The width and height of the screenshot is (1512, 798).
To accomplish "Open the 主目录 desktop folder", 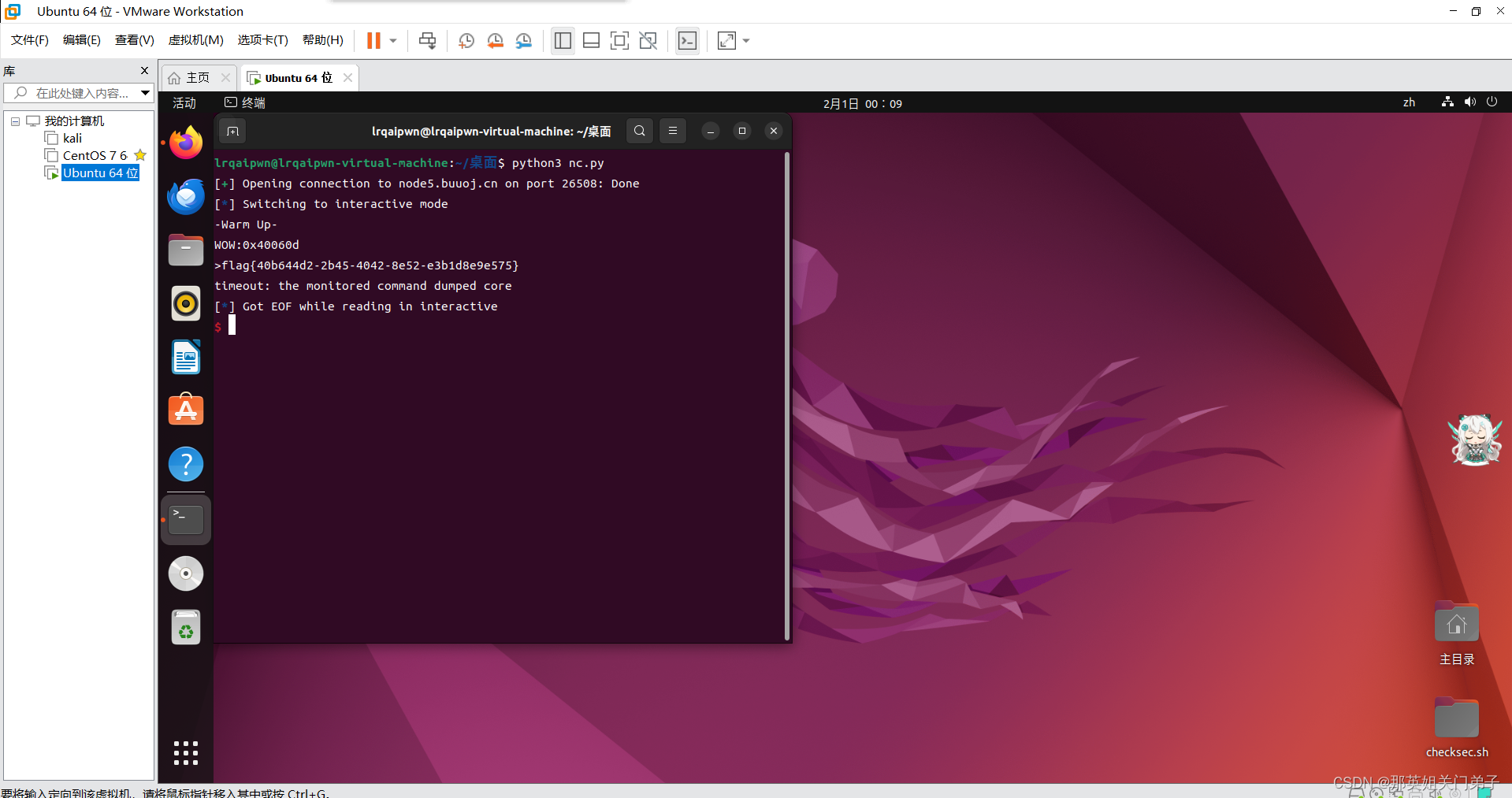I will (x=1457, y=635).
